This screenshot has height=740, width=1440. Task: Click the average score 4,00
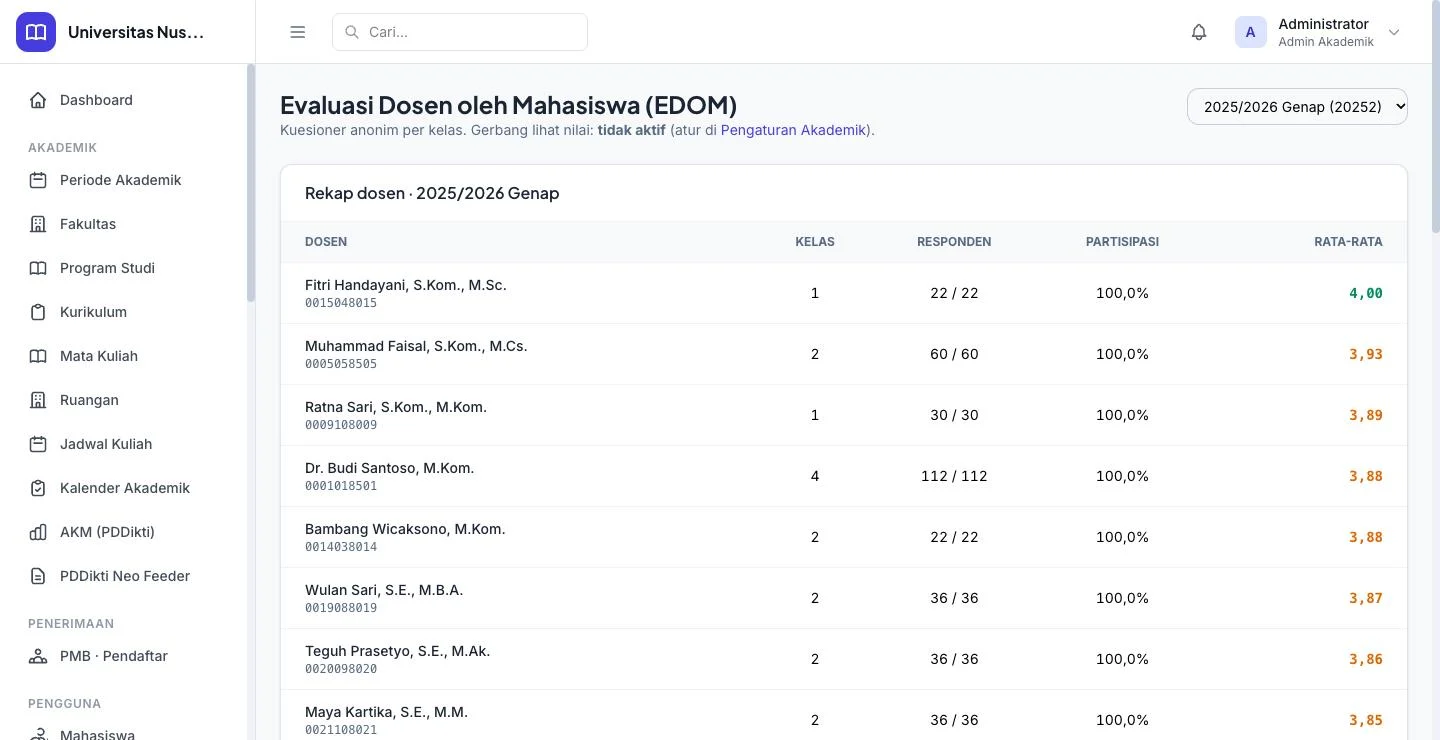[x=1366, y=293]
